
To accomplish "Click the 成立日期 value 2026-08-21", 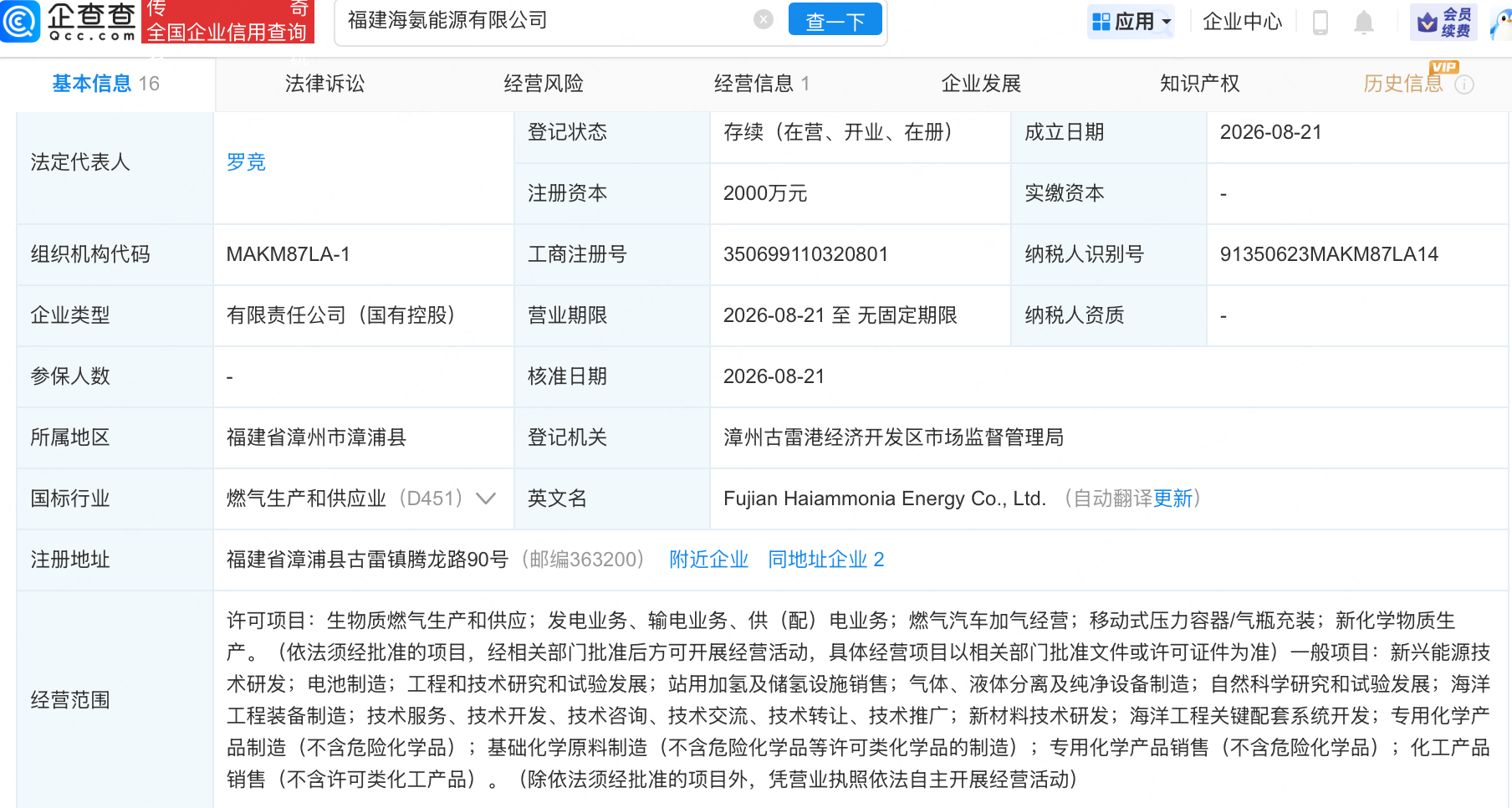I will point(1270,132).
